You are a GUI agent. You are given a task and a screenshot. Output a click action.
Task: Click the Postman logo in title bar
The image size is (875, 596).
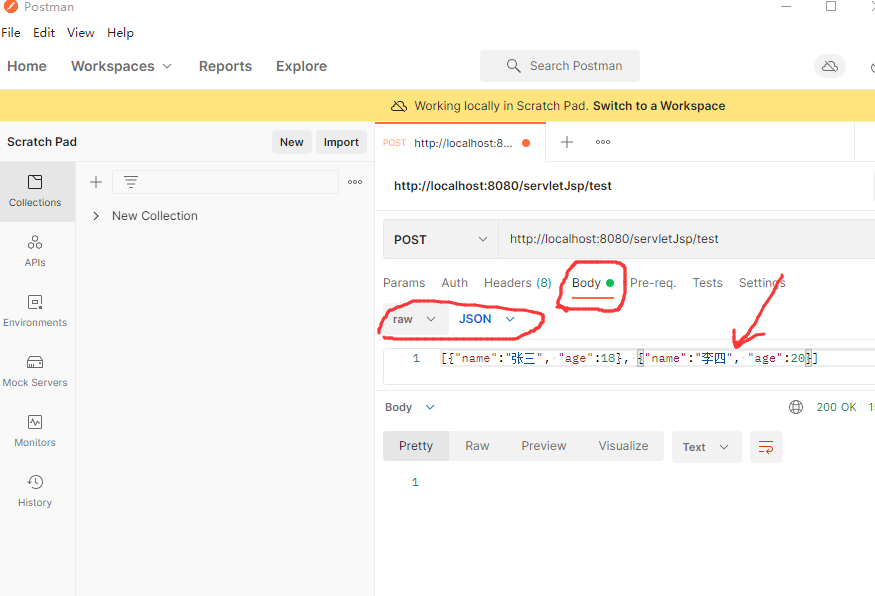coord(11,7)
